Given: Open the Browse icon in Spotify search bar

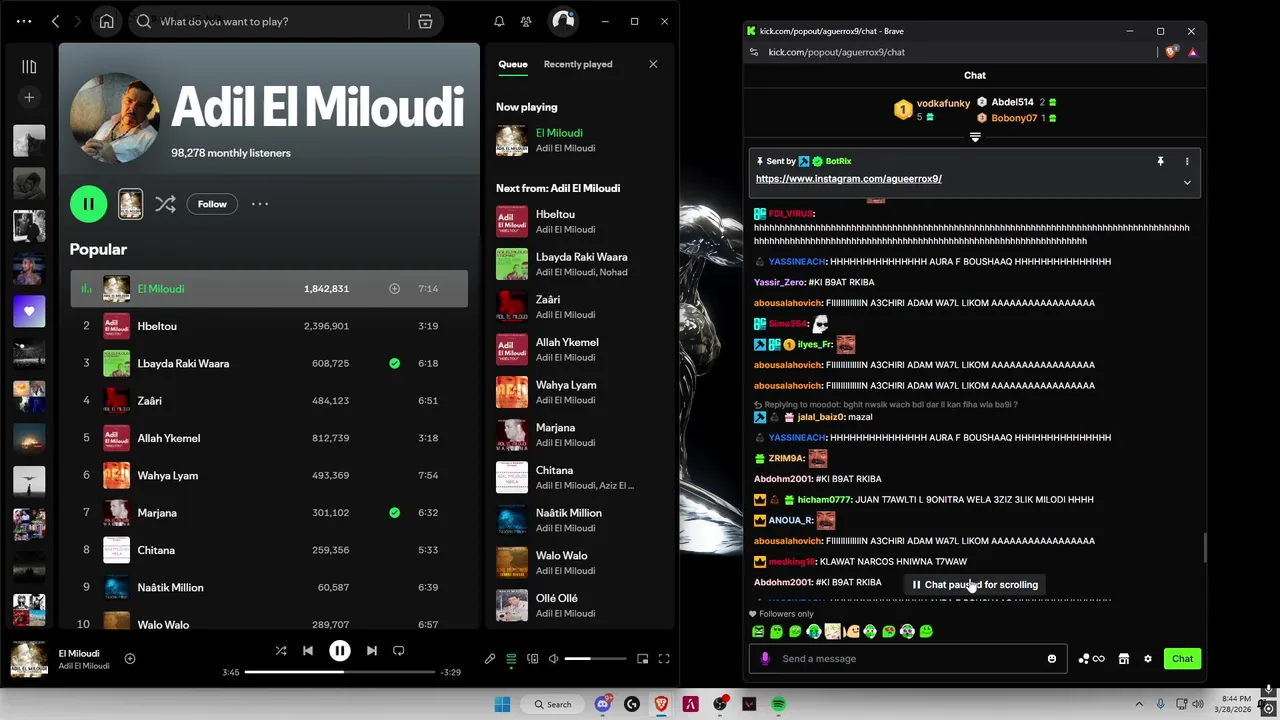Looking at the screenshot, I should (x=425, y=21).
